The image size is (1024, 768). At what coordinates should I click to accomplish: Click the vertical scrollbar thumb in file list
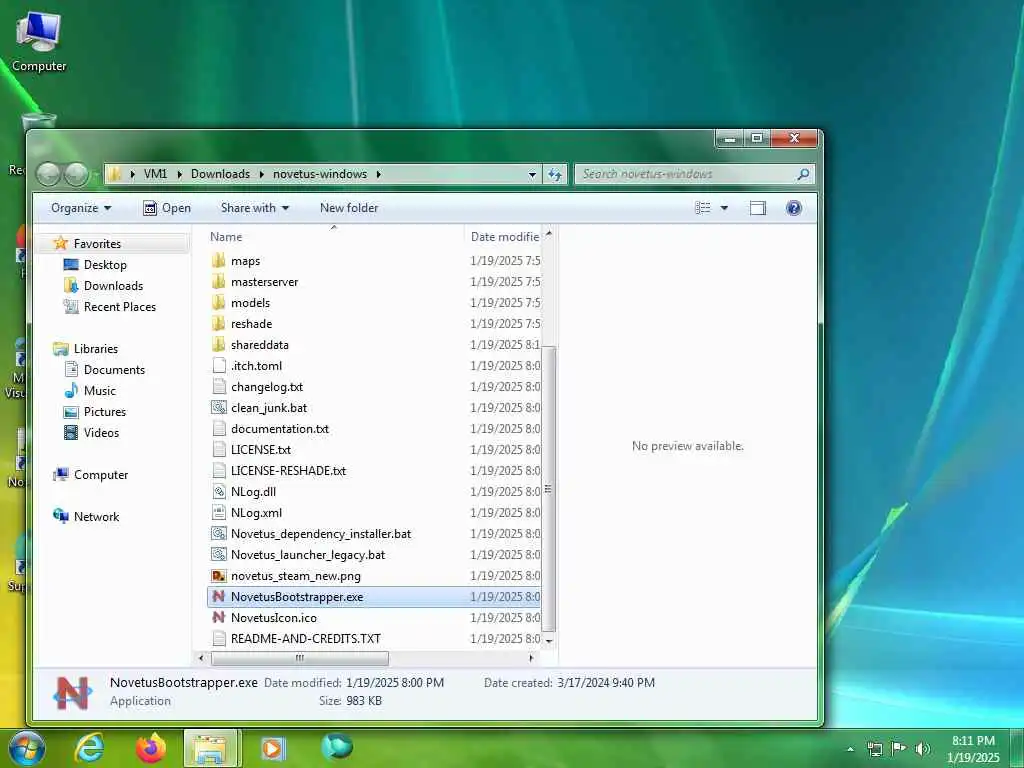coord(549,489)
